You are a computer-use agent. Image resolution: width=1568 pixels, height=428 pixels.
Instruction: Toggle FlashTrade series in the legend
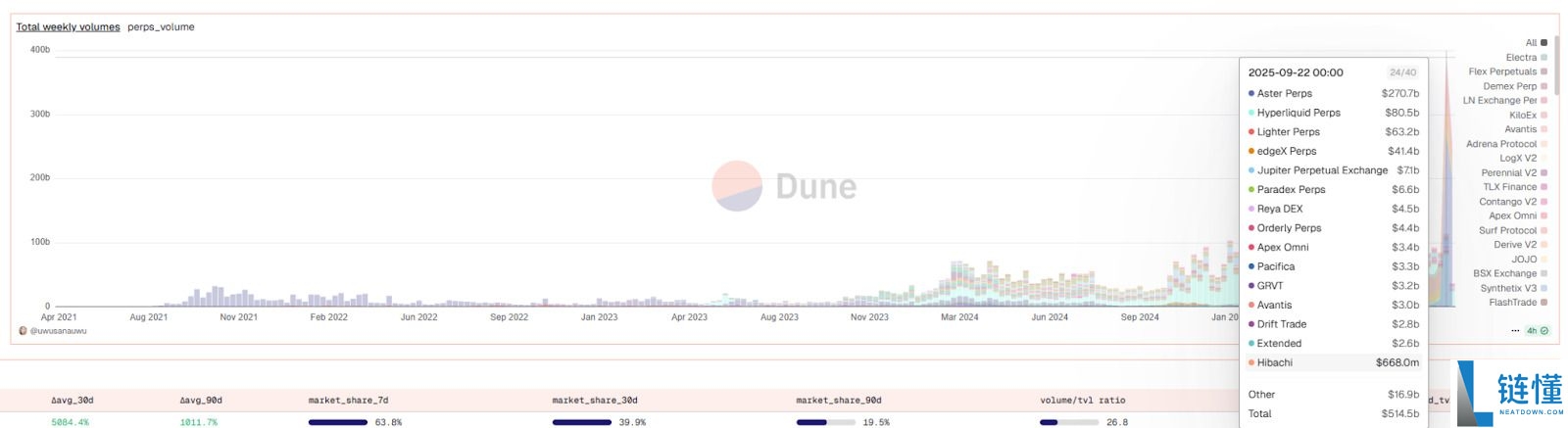[x=1518, y=303]
